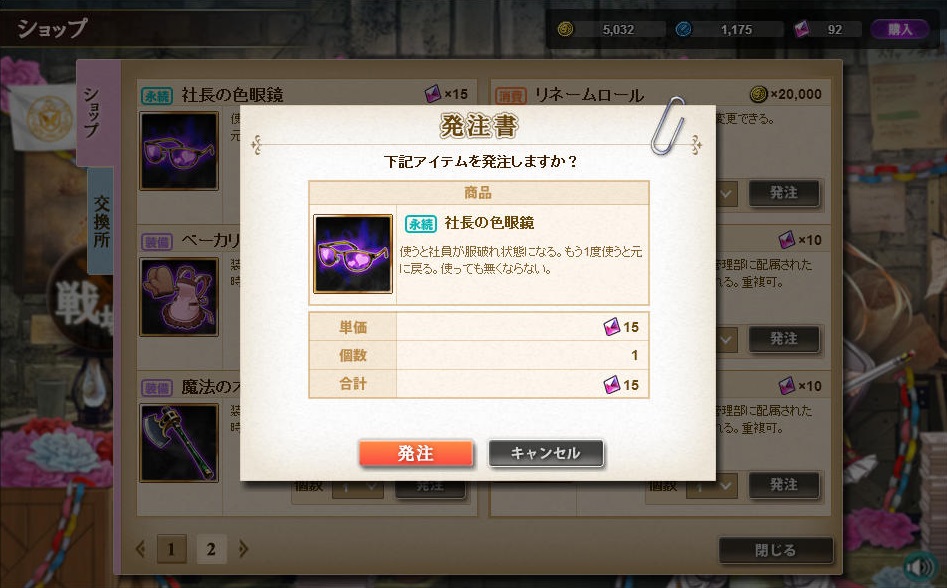Viewport: 947px width, 588px height.
Task: Go to previous page with left arrow
Action: 141,549
